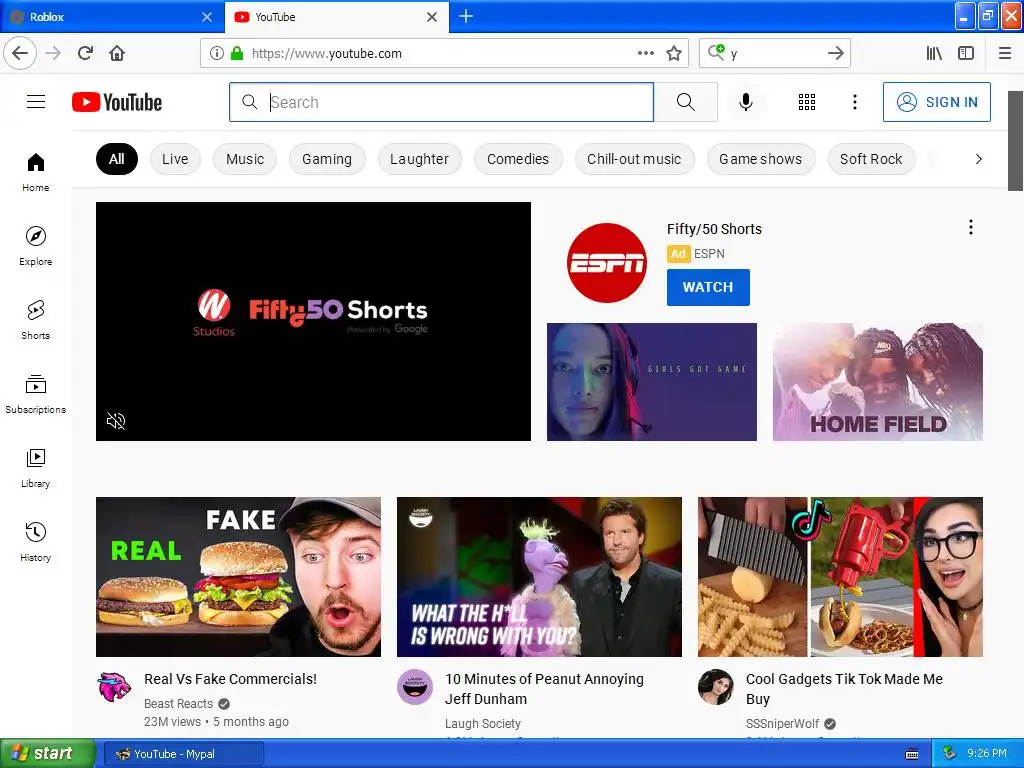Click the green secure padlock icon

pos(237,53)
